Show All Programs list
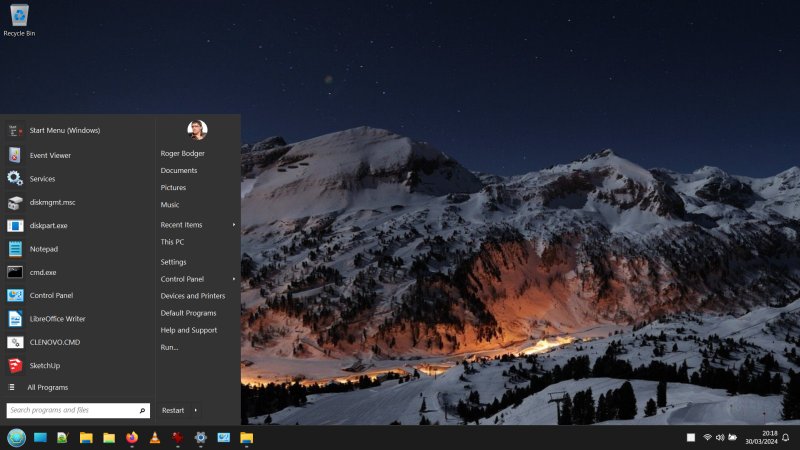 (x=47, y=387)
